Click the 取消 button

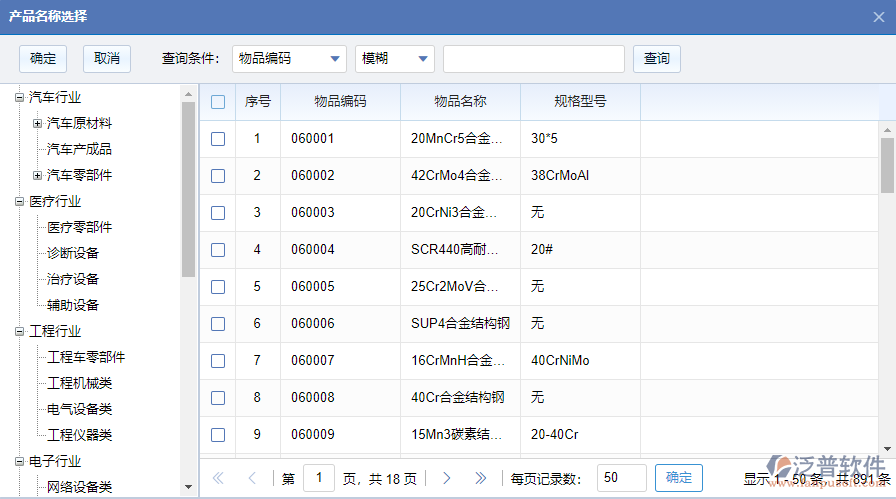[x=107, y=59]
